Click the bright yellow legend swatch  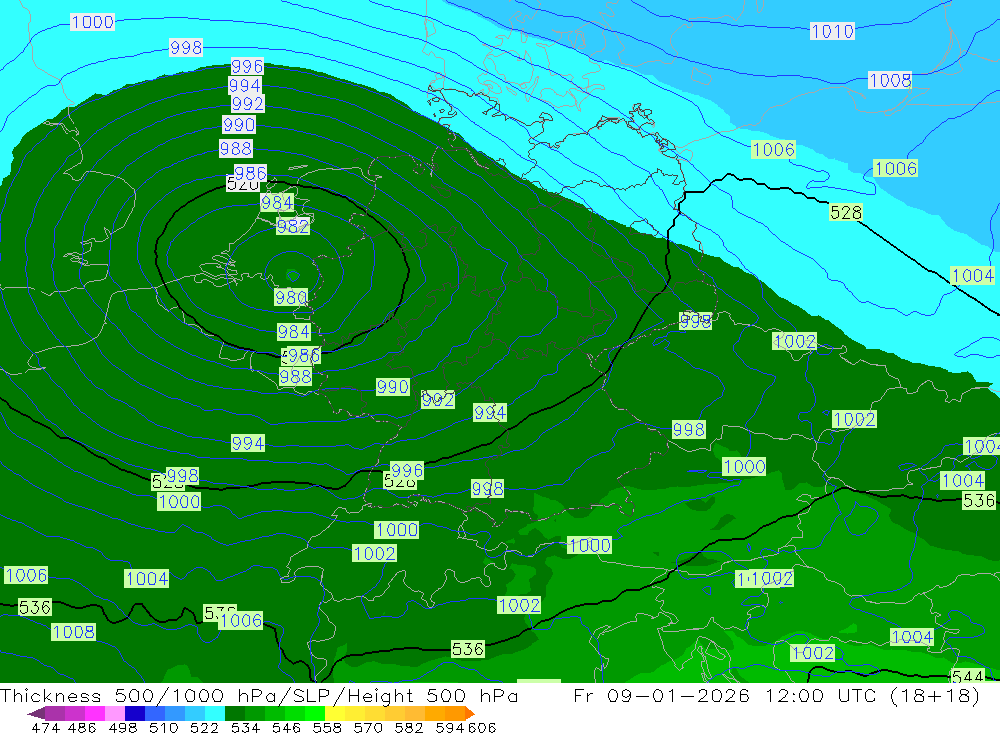point(335,713)
